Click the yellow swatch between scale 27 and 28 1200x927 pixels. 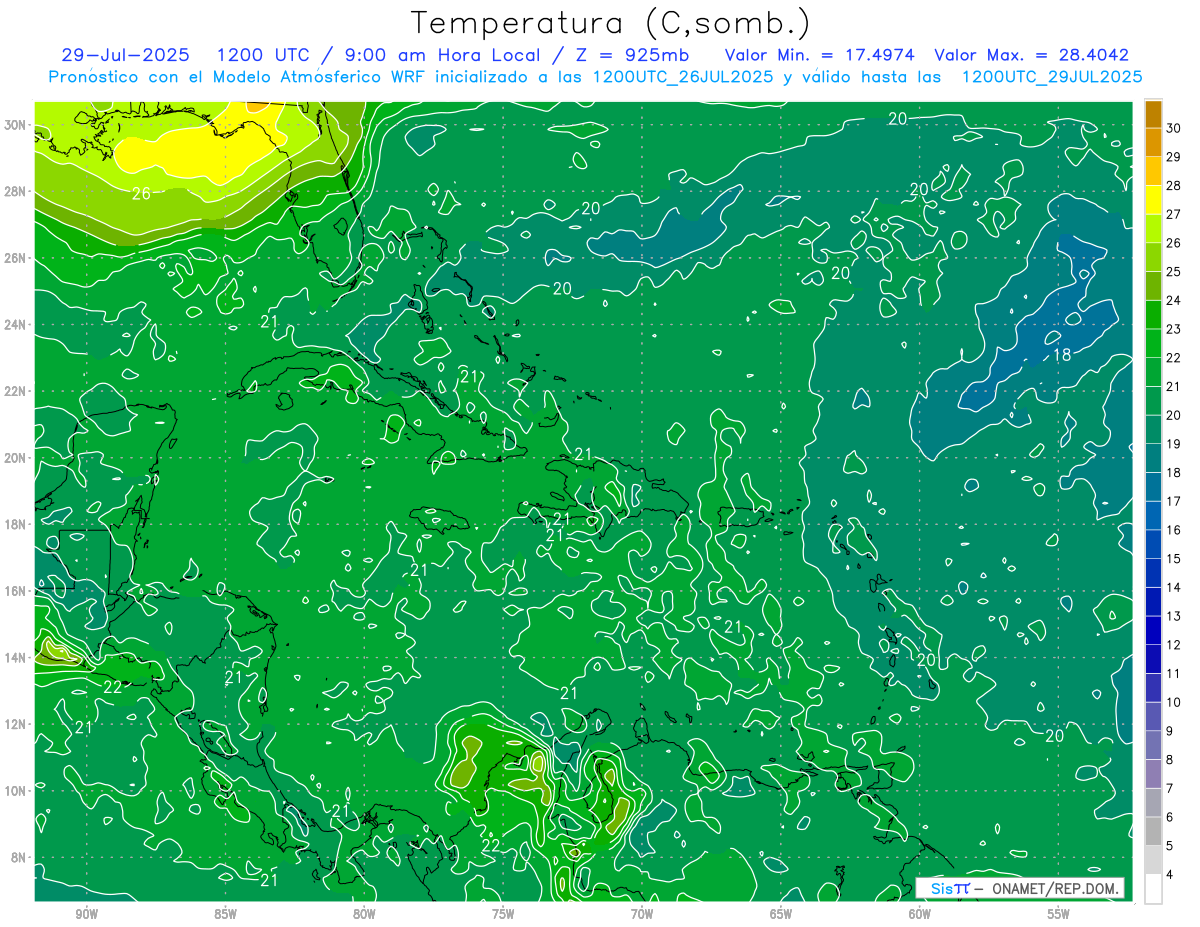[1153, 200]
